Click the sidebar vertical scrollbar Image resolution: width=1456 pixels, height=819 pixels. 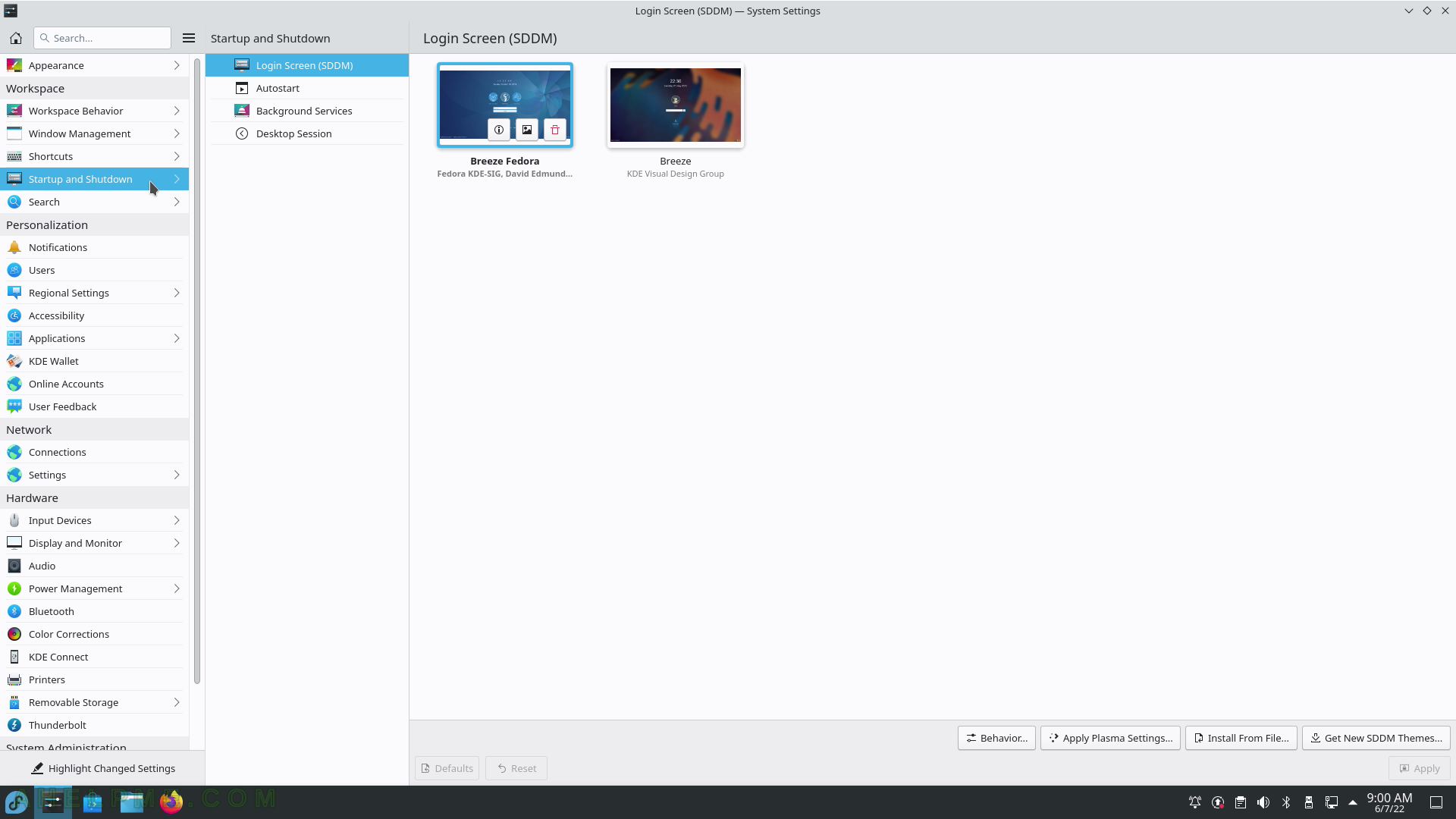(x=197, y=372)
